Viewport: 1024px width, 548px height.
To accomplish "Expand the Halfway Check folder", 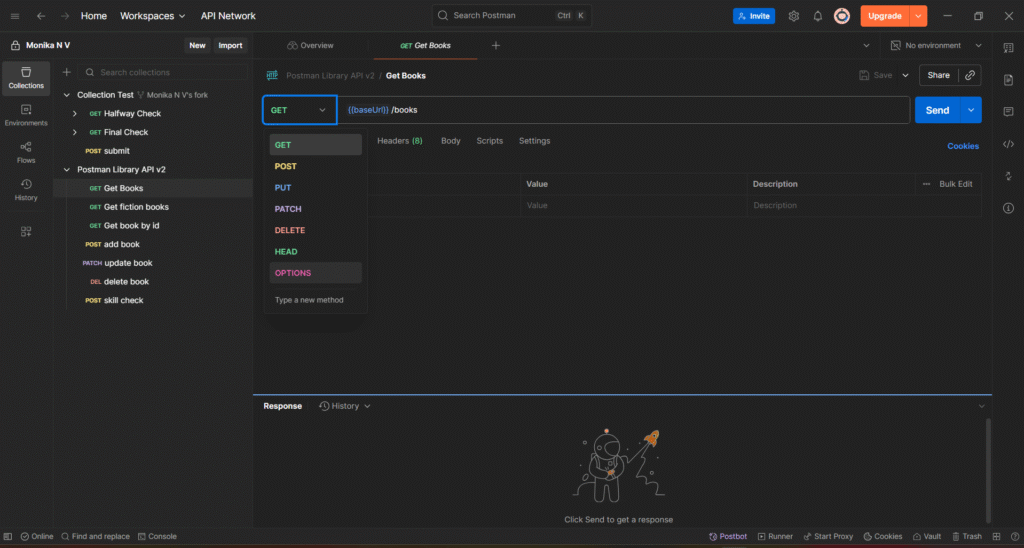I will (x=75, y=114).
